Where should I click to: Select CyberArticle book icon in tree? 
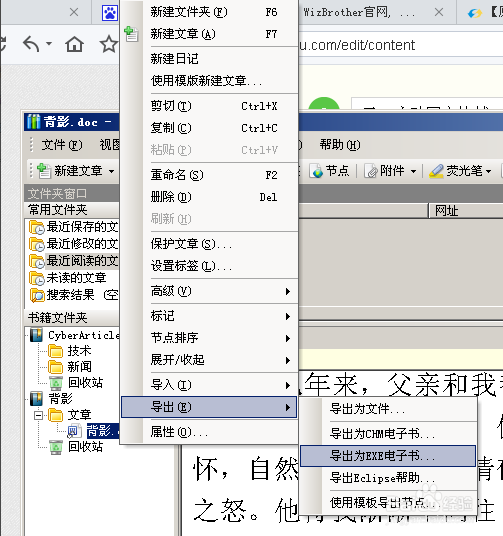[x=36, y=335]
